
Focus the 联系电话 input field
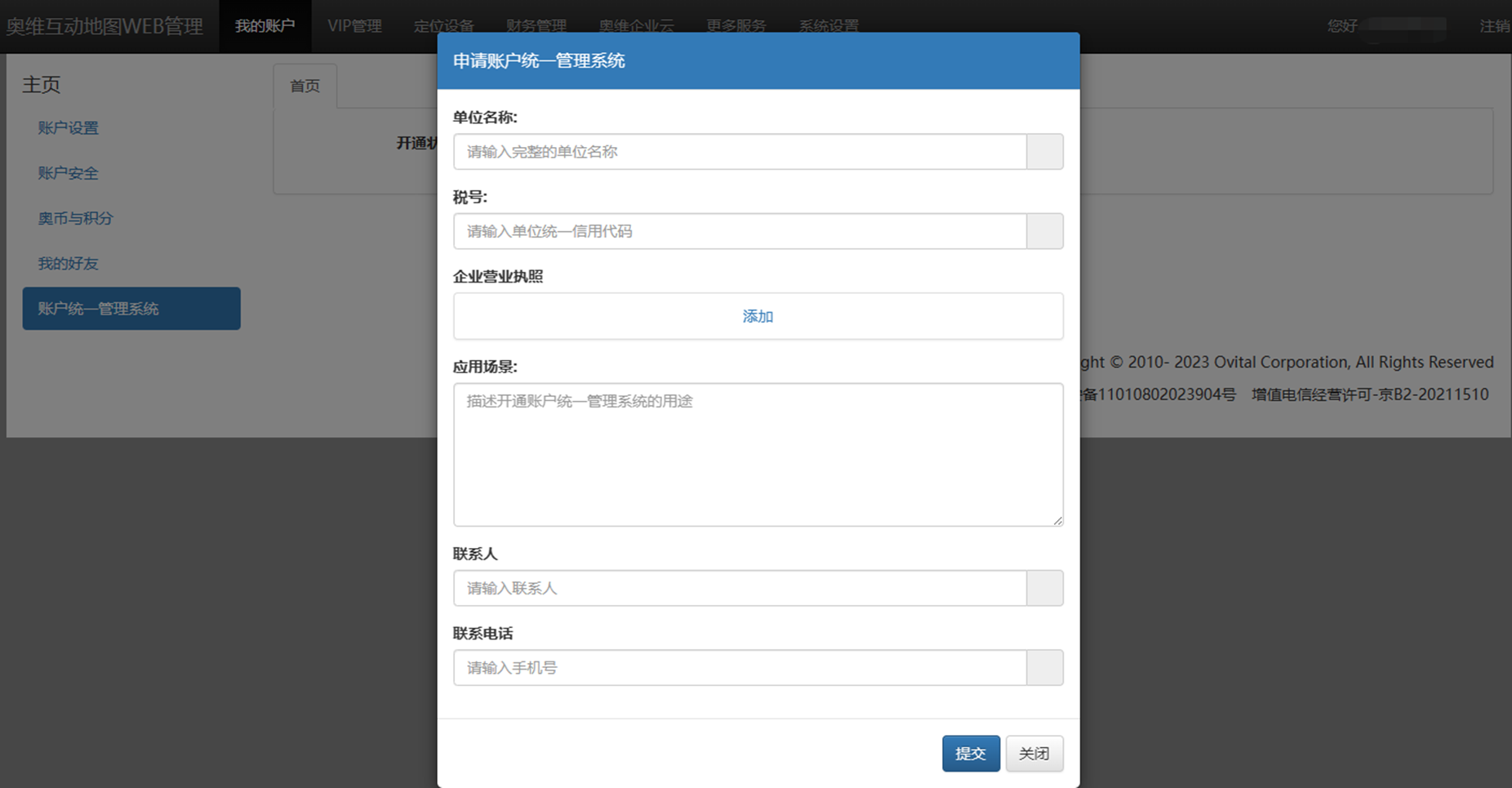click(x=740, y=668)
